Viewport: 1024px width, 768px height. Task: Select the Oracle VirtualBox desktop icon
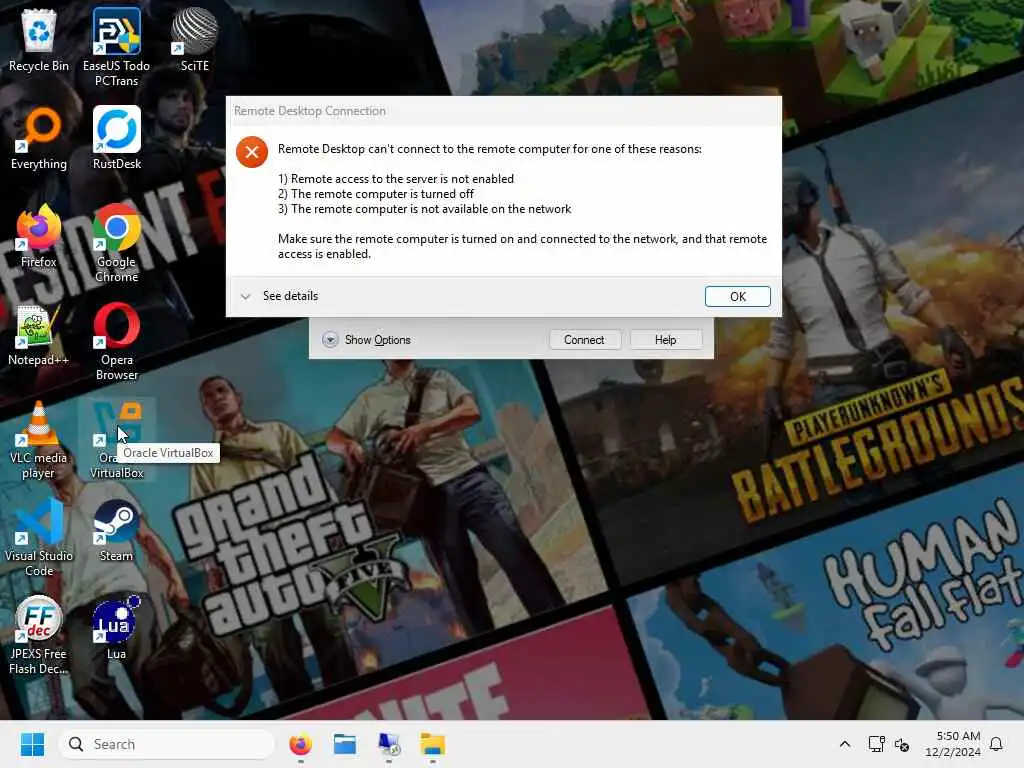click(116, 439)
